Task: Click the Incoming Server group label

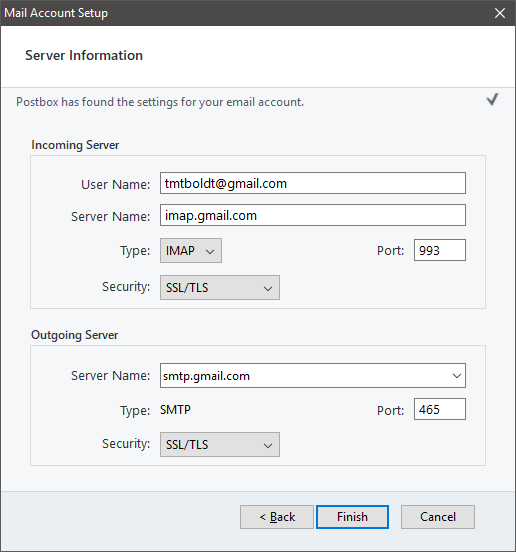Action: (75, 145)
